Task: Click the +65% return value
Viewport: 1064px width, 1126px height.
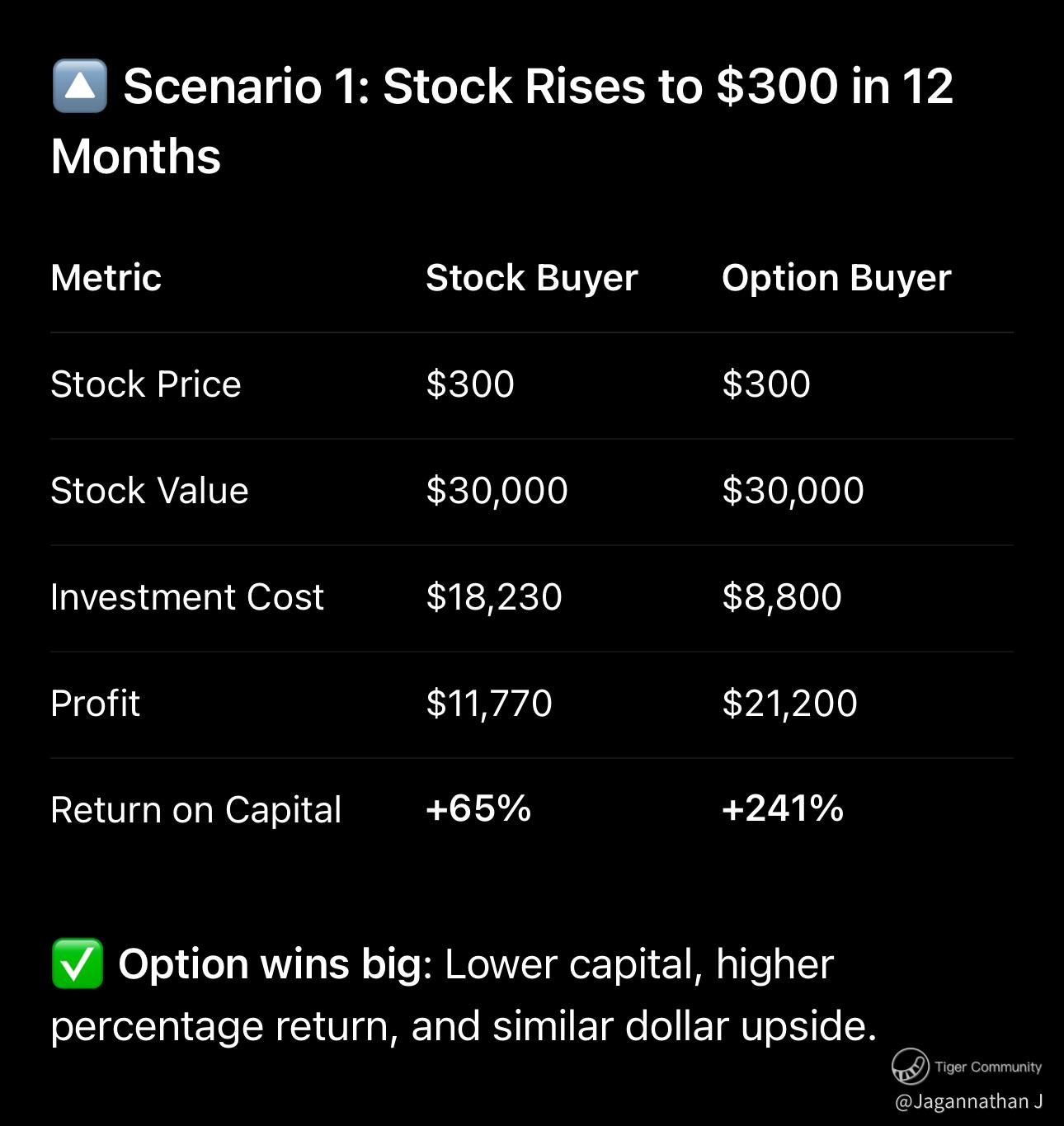Action: 478,808
